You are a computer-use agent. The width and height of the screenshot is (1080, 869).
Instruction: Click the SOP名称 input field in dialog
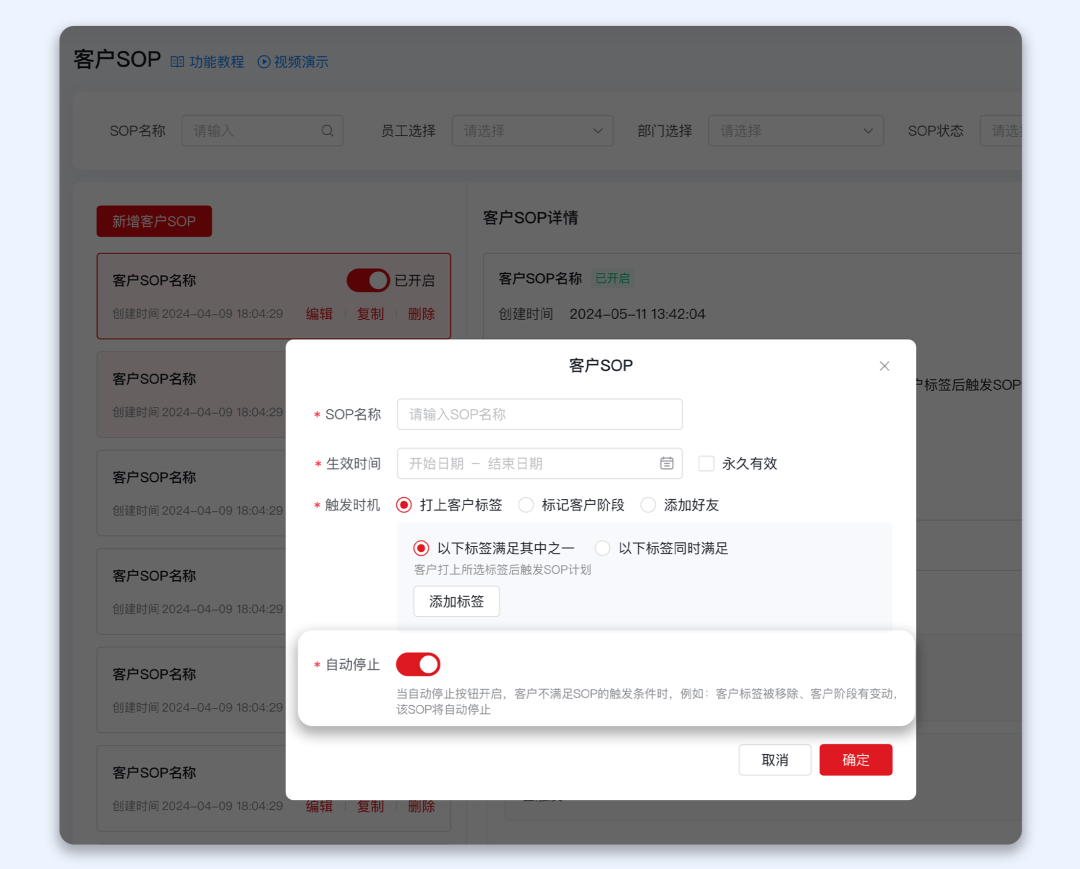[x=540, y=414]
